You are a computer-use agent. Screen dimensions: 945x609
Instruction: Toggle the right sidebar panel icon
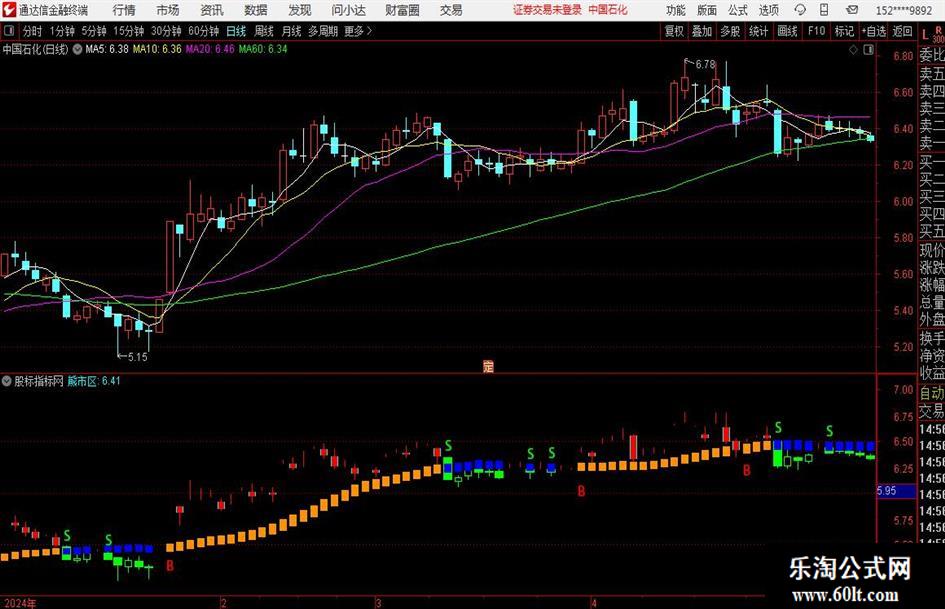click(x=868, y=50)
